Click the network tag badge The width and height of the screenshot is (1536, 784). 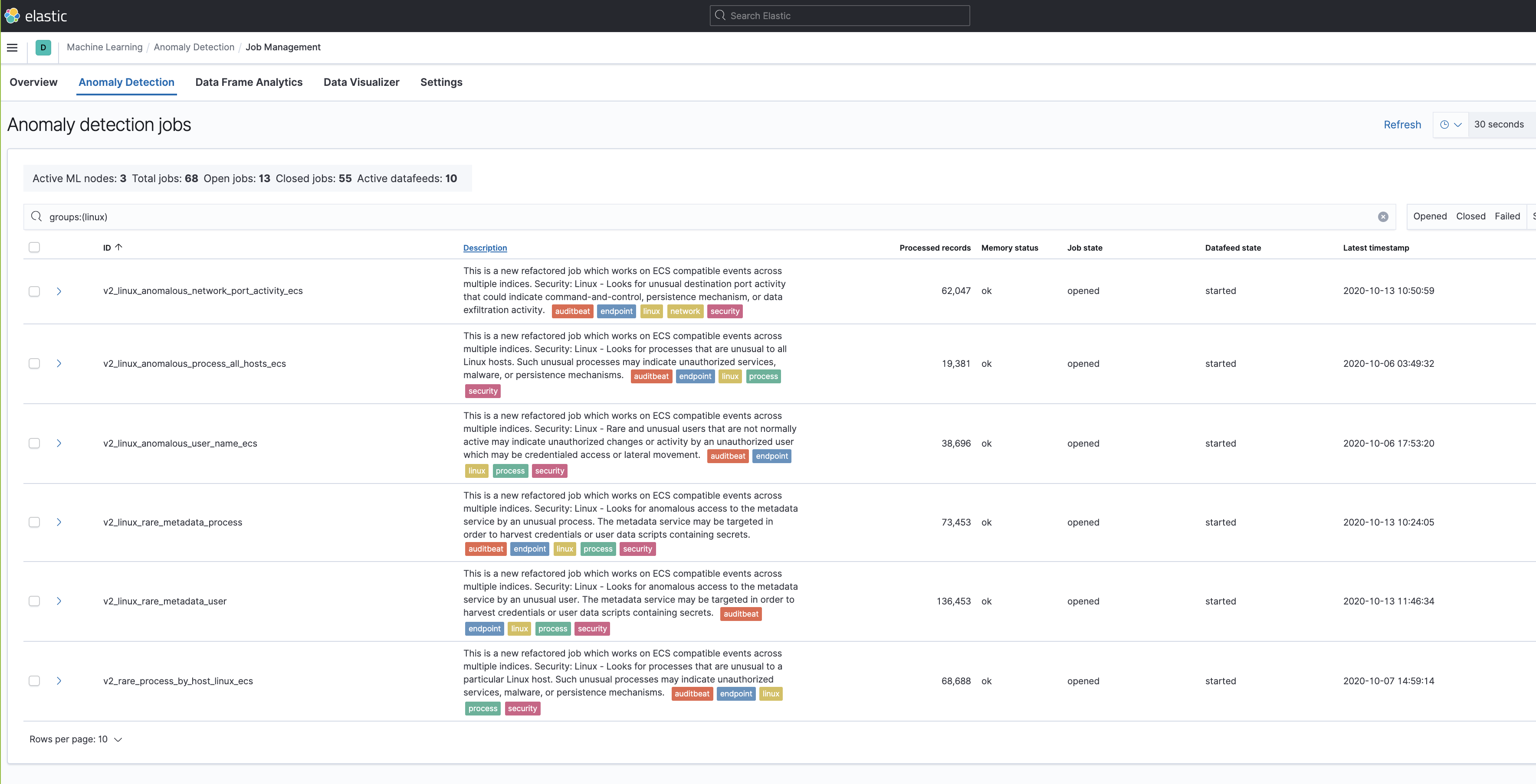pos(685,311)
